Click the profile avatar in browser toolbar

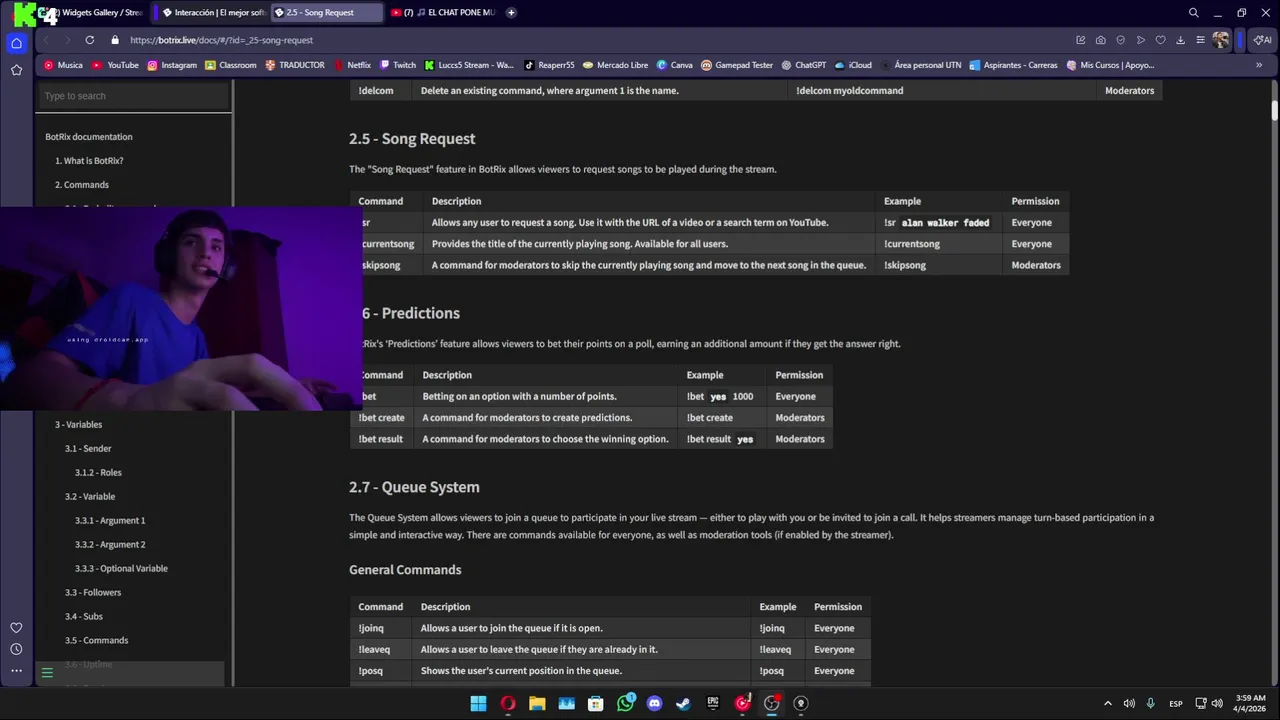pyautogui.click(x=1221, y=40)
